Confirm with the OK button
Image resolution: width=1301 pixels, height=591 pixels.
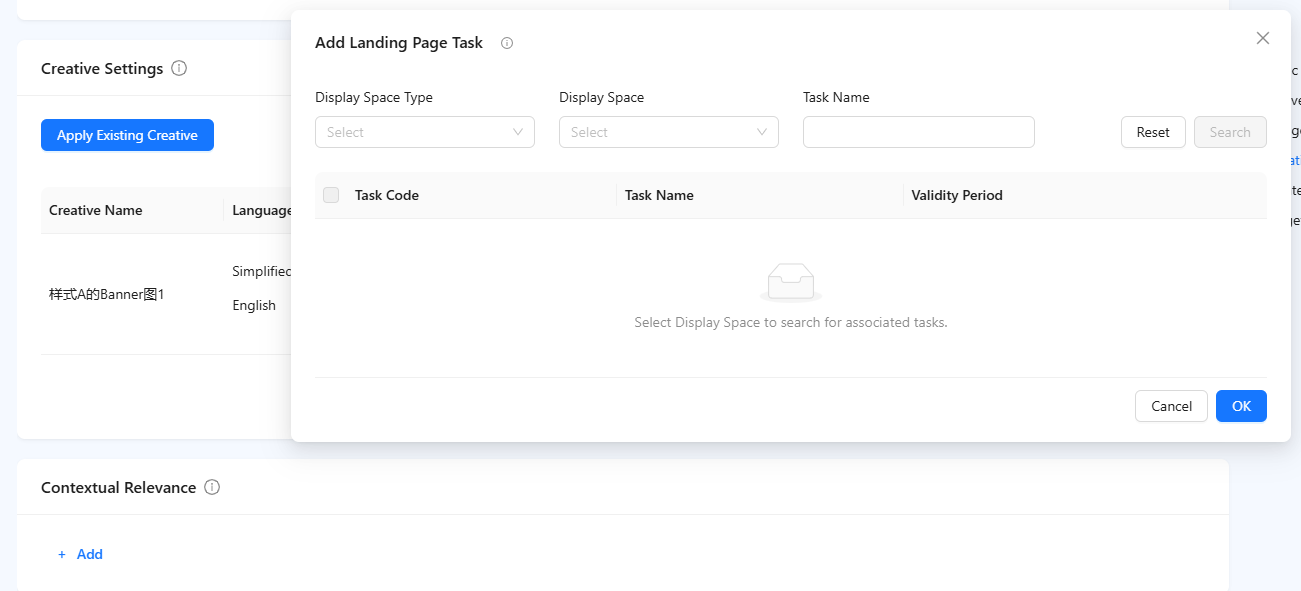tap(1241, 406)
